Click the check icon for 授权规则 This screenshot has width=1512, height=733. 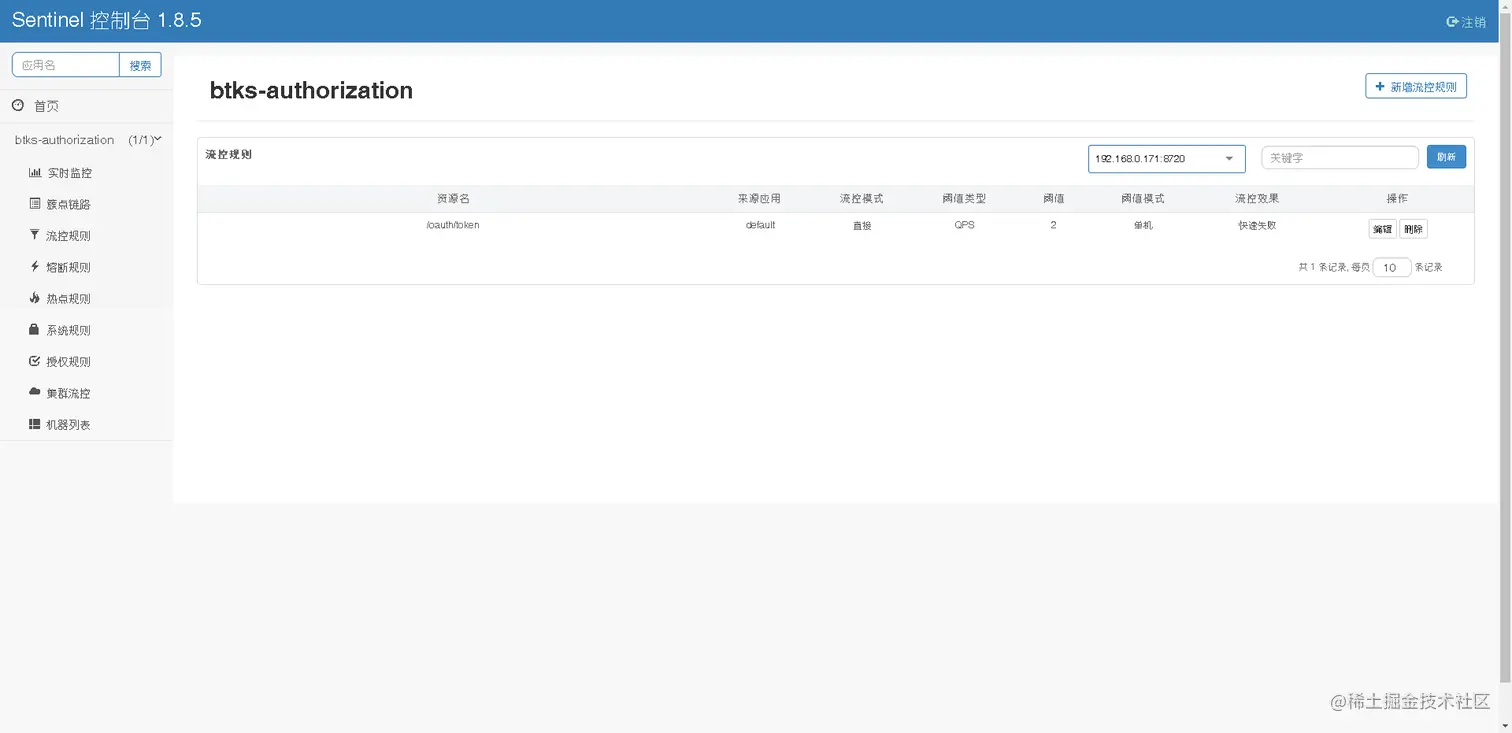click(x=35, y=361)
